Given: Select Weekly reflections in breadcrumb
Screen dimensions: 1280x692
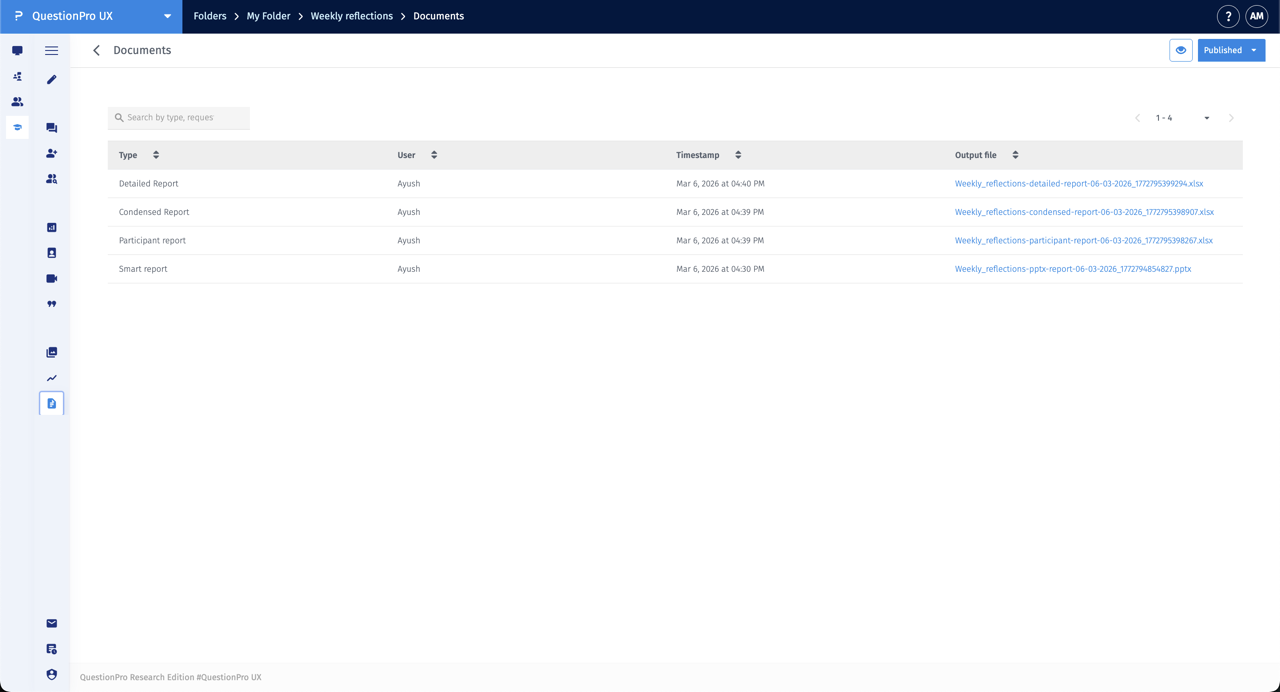Looking at the screenshot, I should [351, 16].
